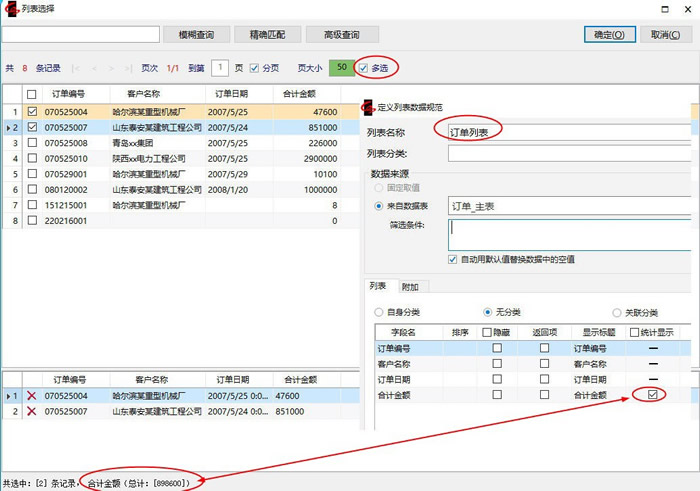Check the row for order 070525008

[32, 143]
